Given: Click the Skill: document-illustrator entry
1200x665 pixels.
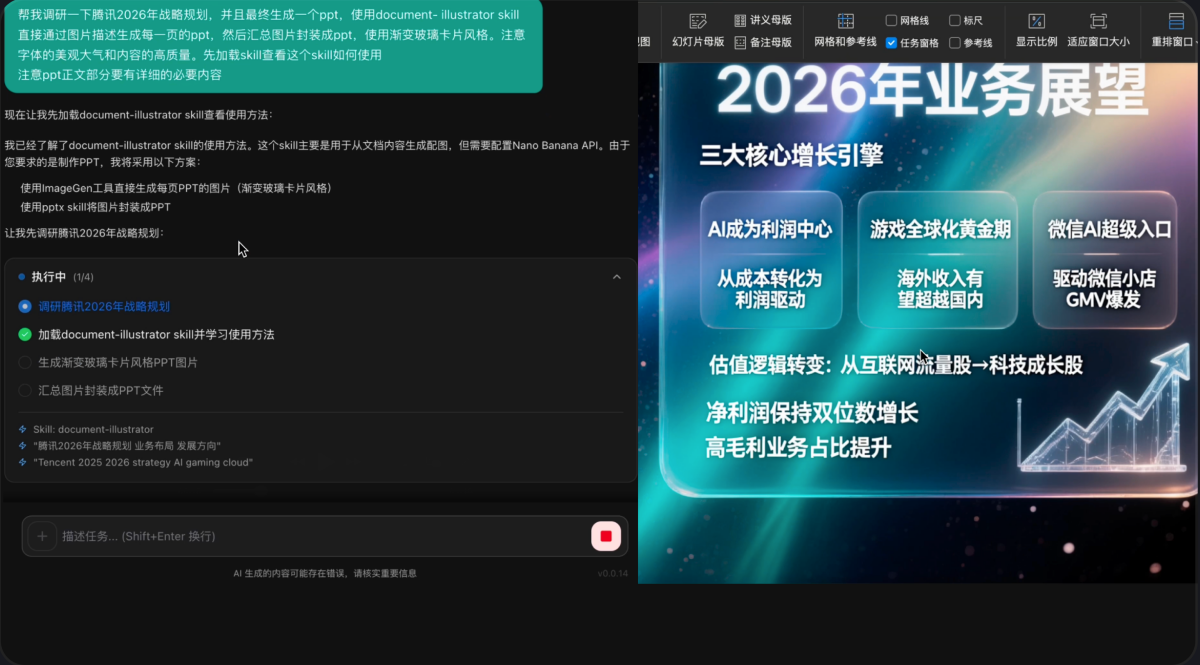Looking at the screenshot, I should point(93,429).
